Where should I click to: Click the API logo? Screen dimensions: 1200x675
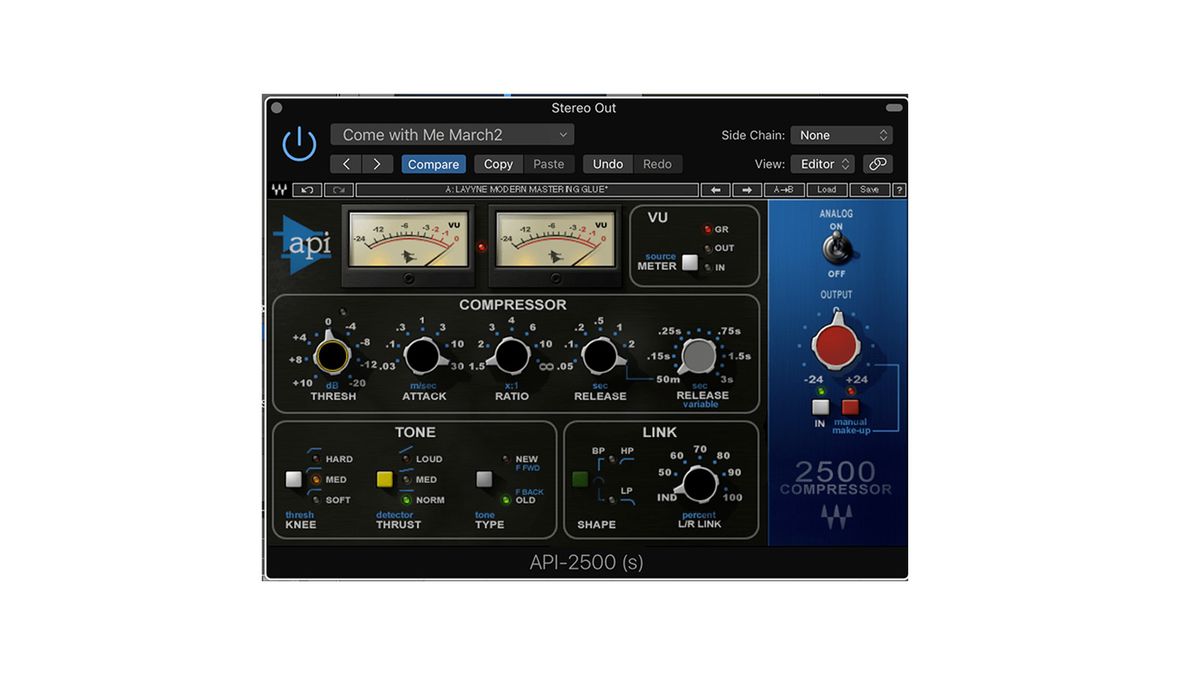tap(304, 245)
